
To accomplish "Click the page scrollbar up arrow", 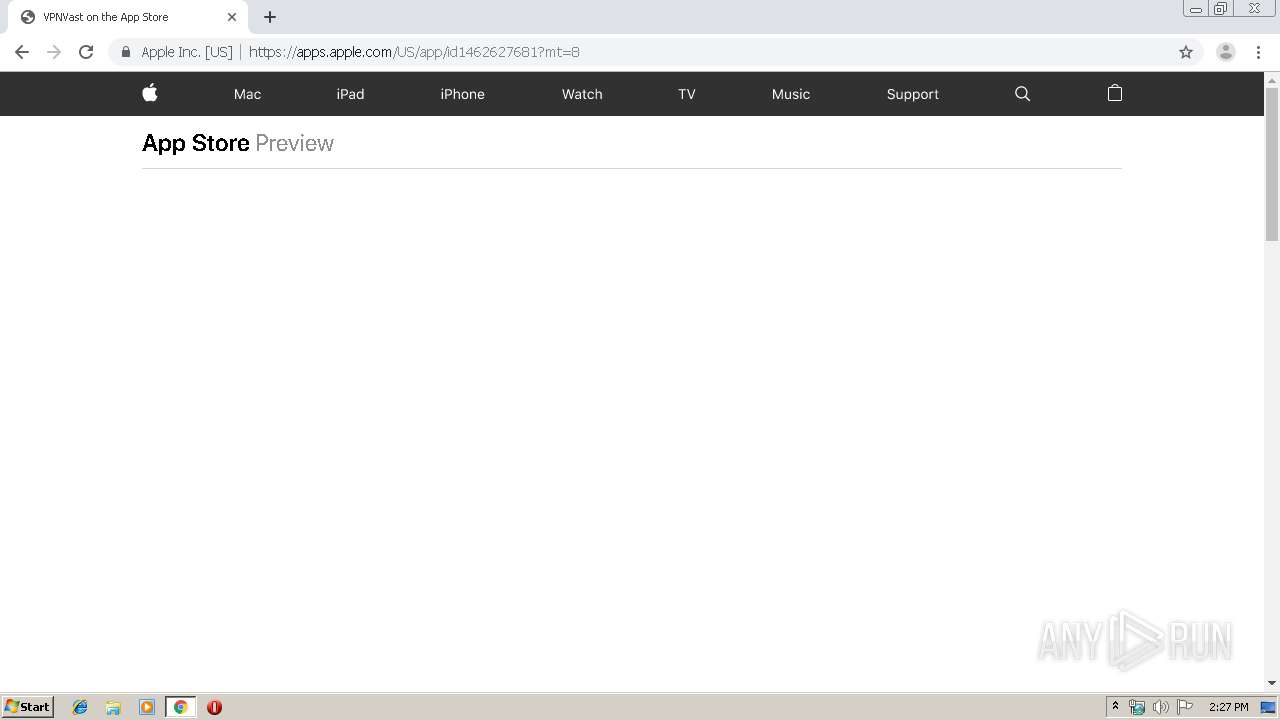I will pyautogui.click(x=1272, y=79).
